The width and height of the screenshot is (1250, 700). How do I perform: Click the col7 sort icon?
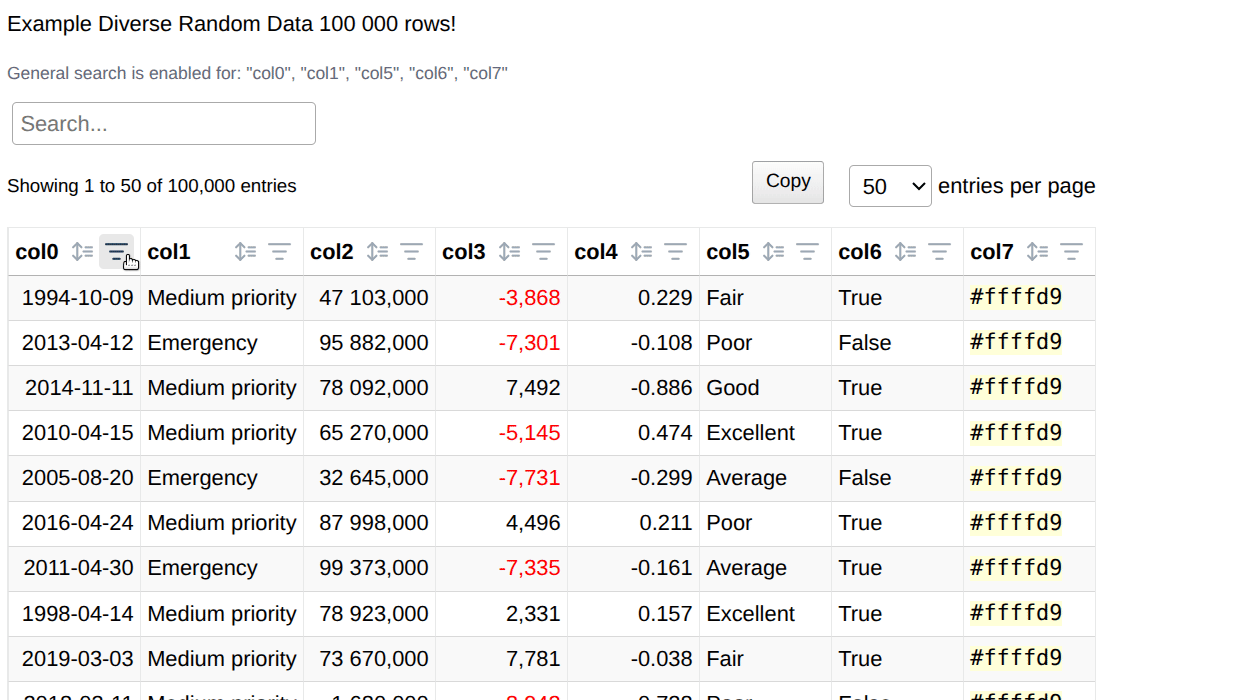pos(1037,252)
